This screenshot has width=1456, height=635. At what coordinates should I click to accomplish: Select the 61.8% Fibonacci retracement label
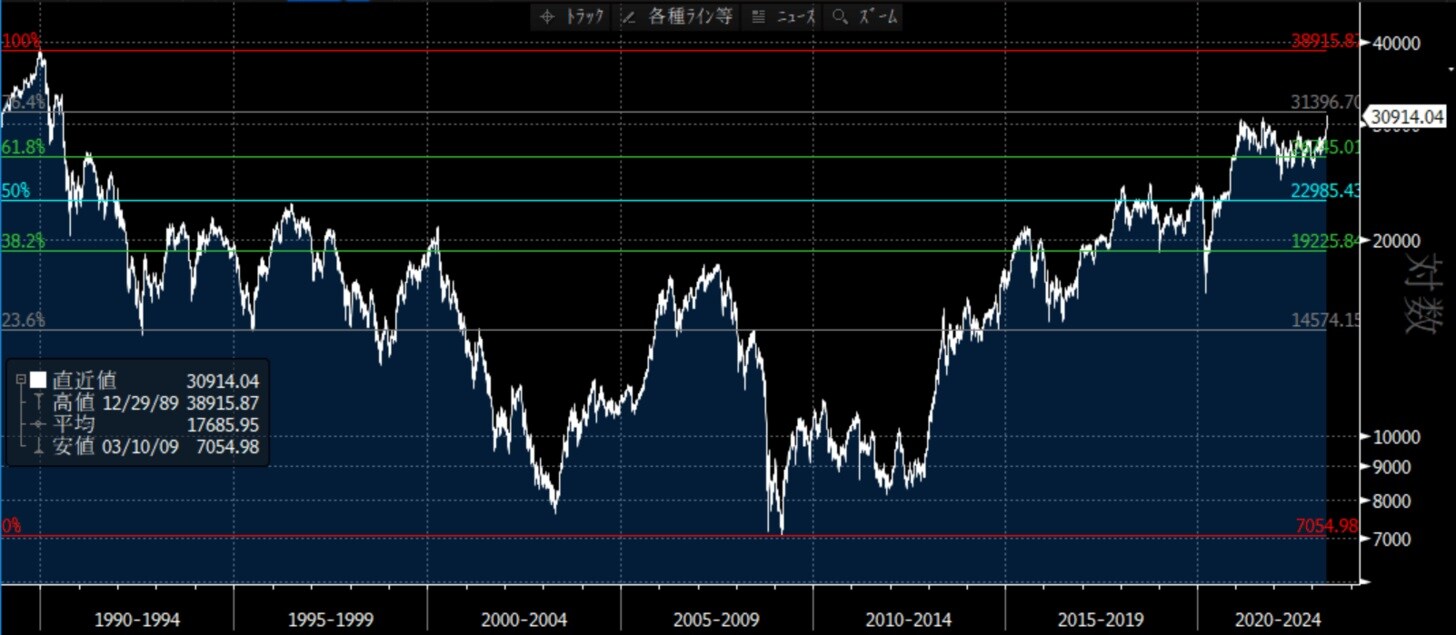23,147
